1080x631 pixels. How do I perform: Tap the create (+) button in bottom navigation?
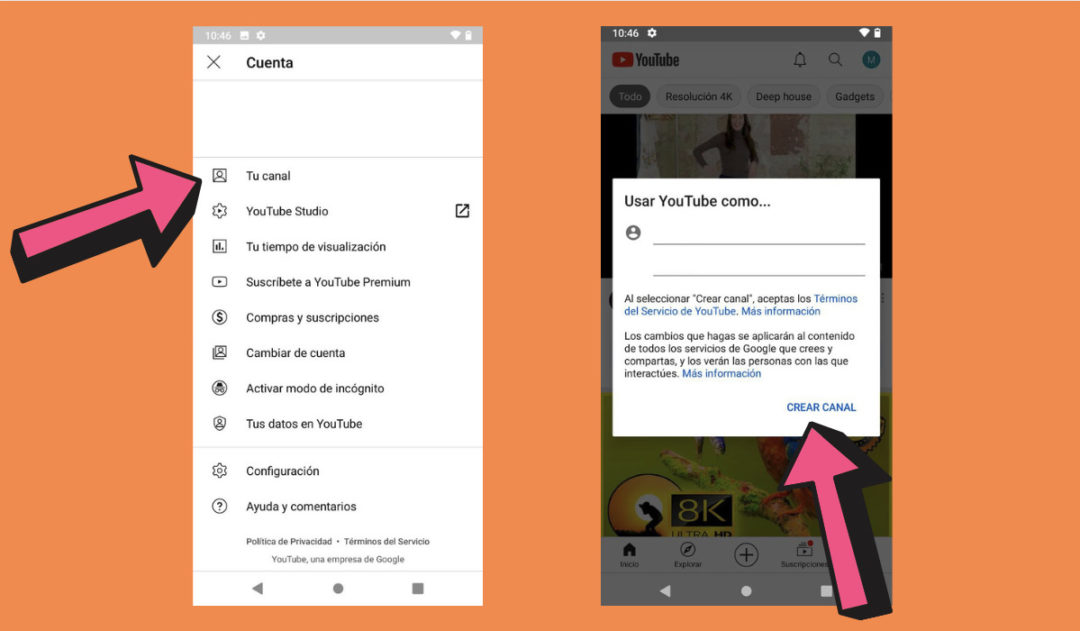745,555
